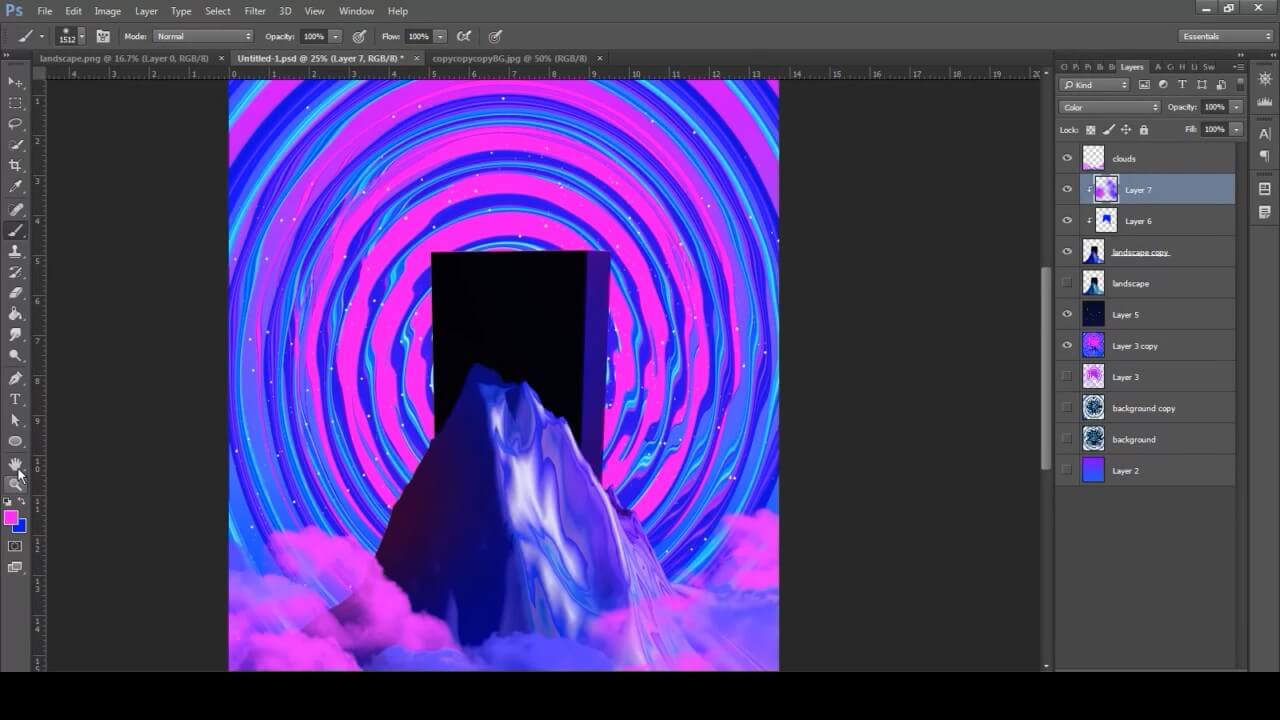Open the Essentials workspace dropdown
Image resolution: width=1280 pixels, height=720 pixels.
pyautogui.click(x=1226, y=36)
